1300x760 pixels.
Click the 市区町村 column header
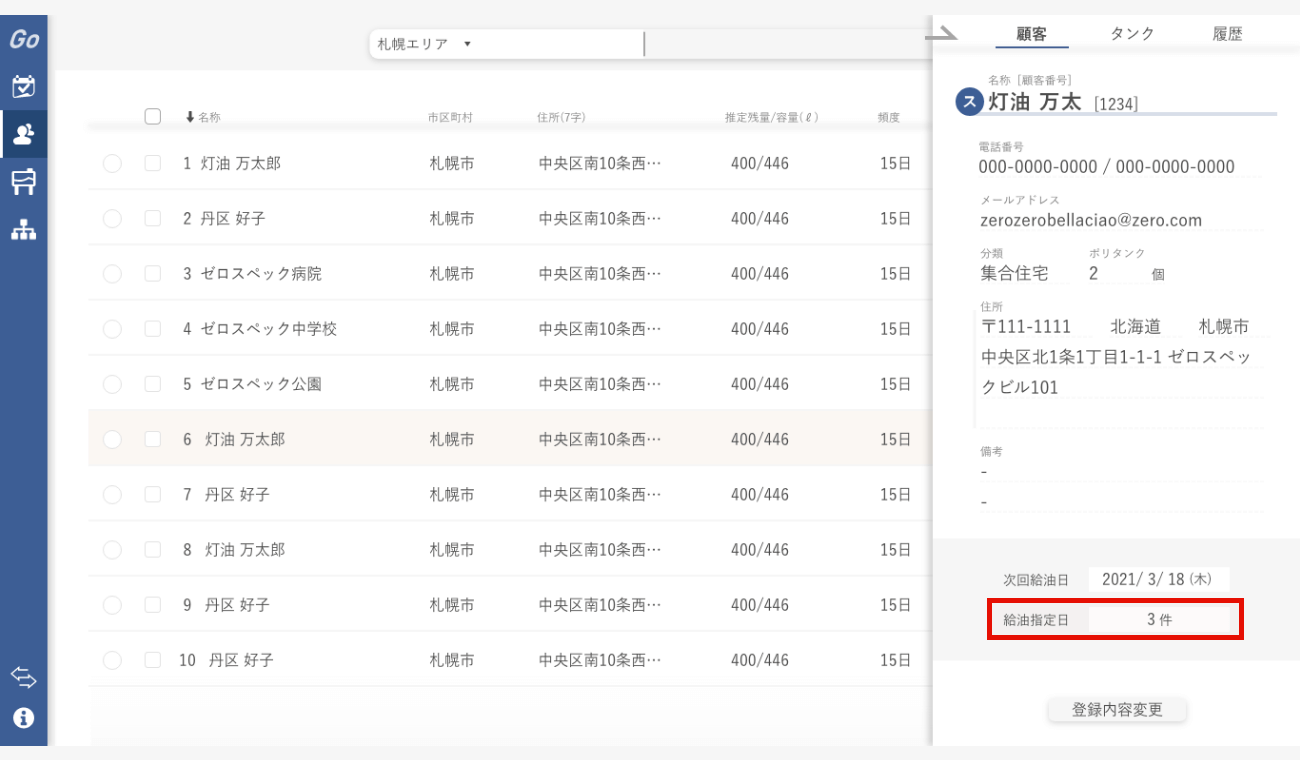click(451, 117)
